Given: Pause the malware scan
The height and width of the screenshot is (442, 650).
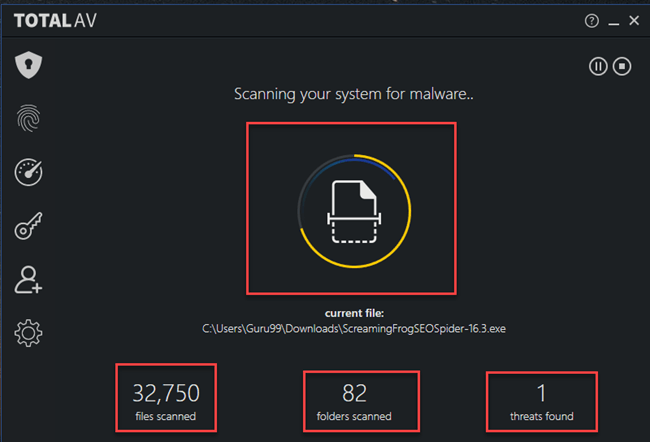Looking at the screenshot, I should pos(598,66).
